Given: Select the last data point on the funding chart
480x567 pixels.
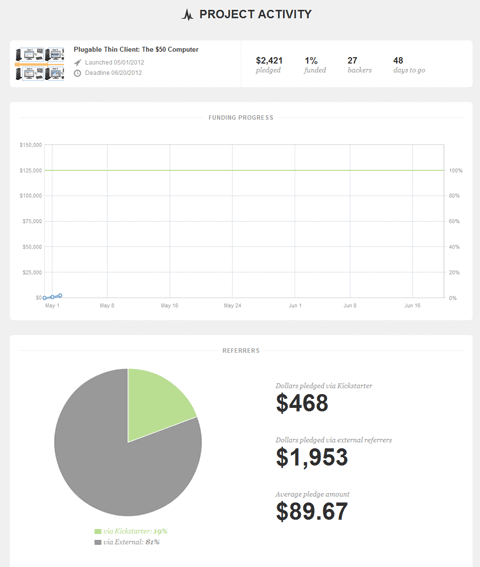Looking at the screenshot, I should click(x=60, y=295).
